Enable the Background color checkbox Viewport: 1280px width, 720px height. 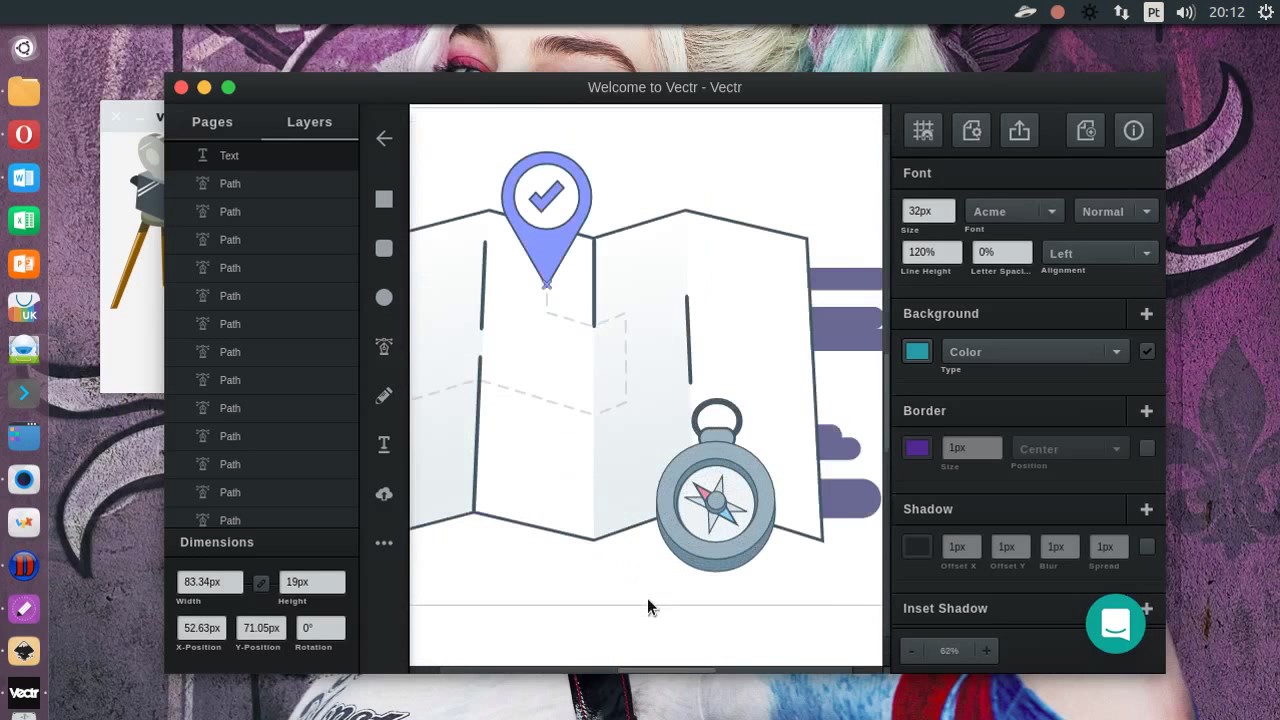1147,351
